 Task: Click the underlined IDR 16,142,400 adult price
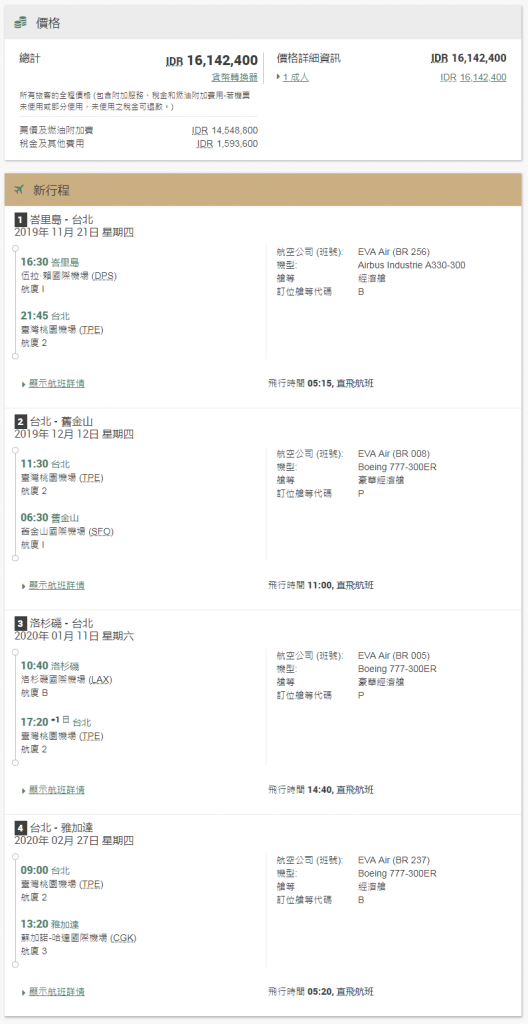point(473,77)
